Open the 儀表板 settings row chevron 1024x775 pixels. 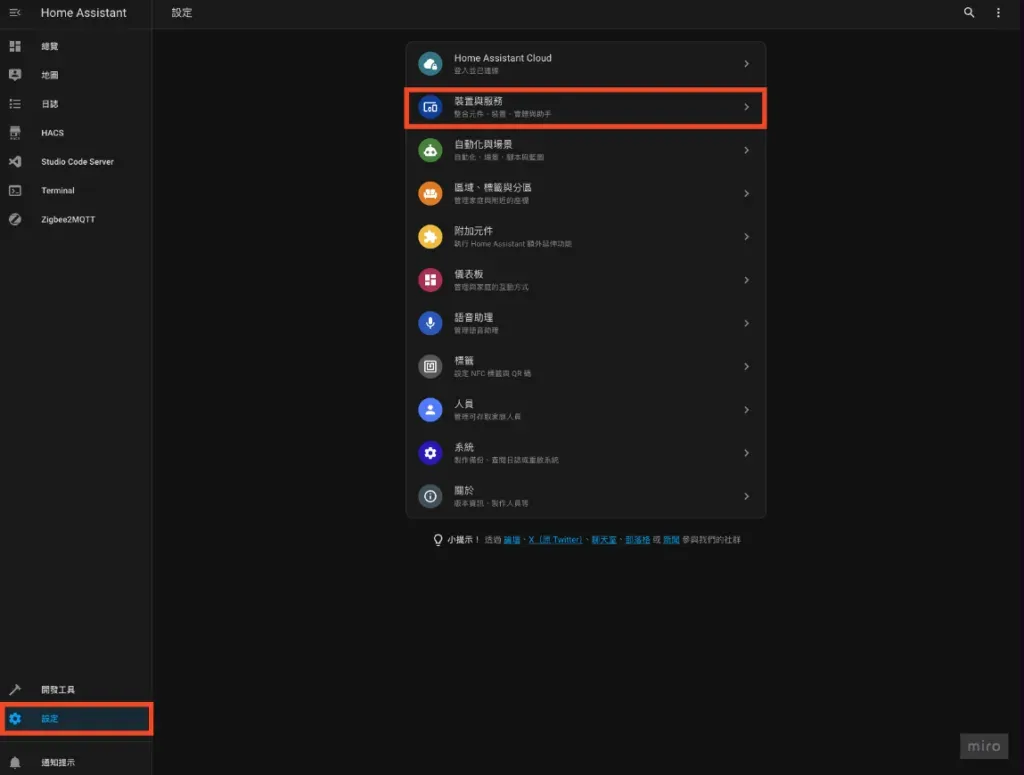(x=747, y=280)
